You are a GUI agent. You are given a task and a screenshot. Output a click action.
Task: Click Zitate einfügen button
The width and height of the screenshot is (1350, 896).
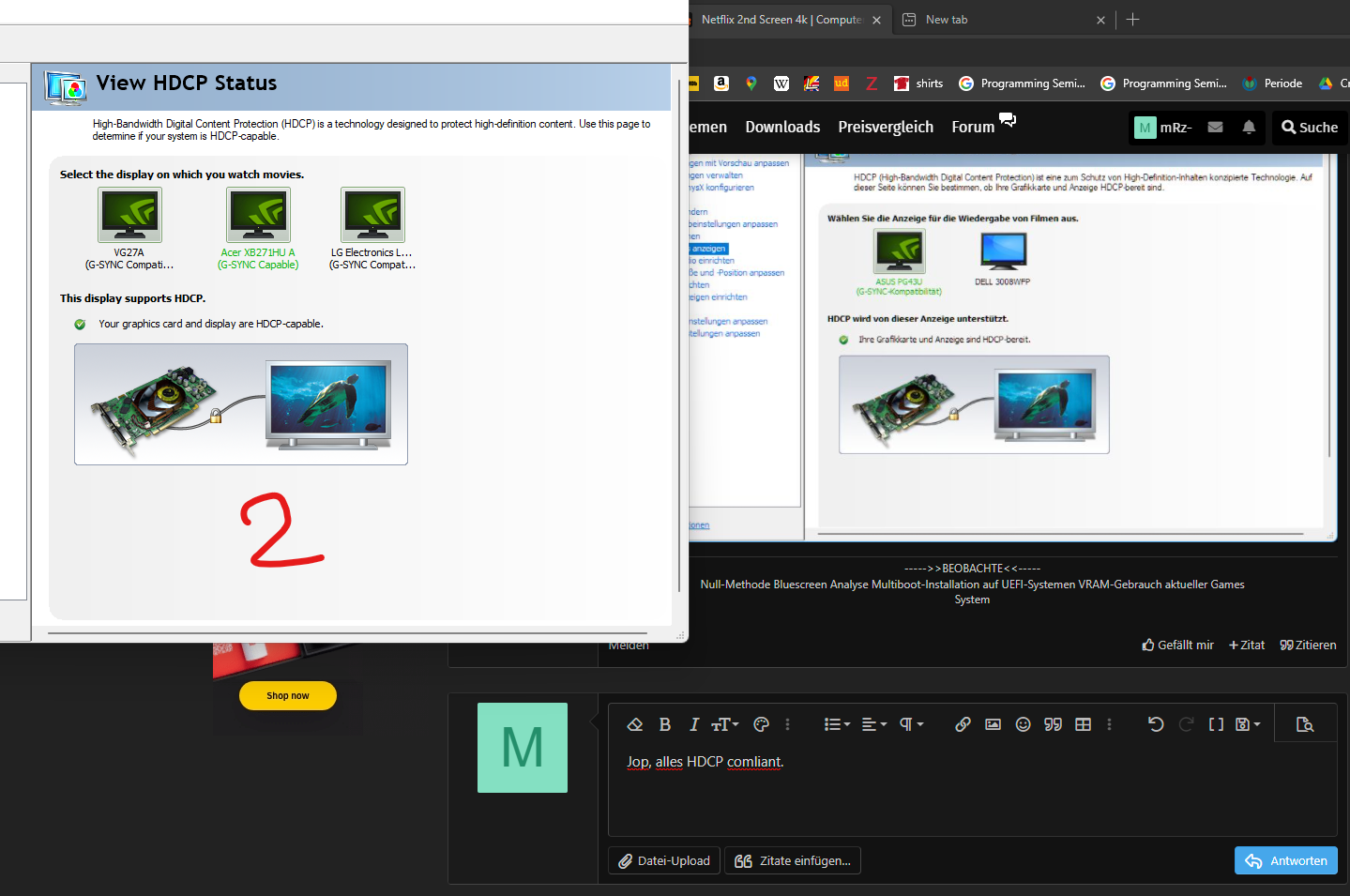click(793, 861)
